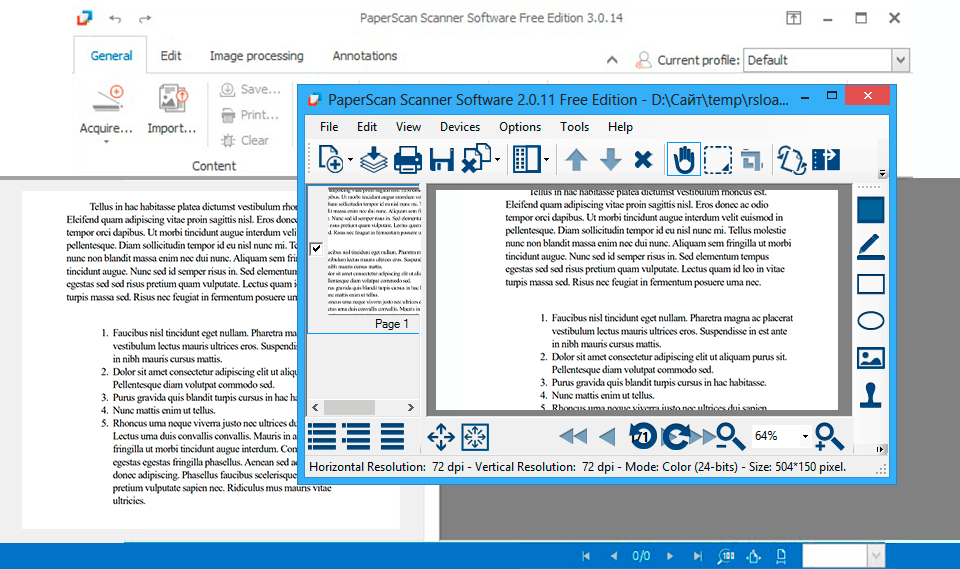
Task: Click the Print… button in Content group
Action: click(250, 115)
